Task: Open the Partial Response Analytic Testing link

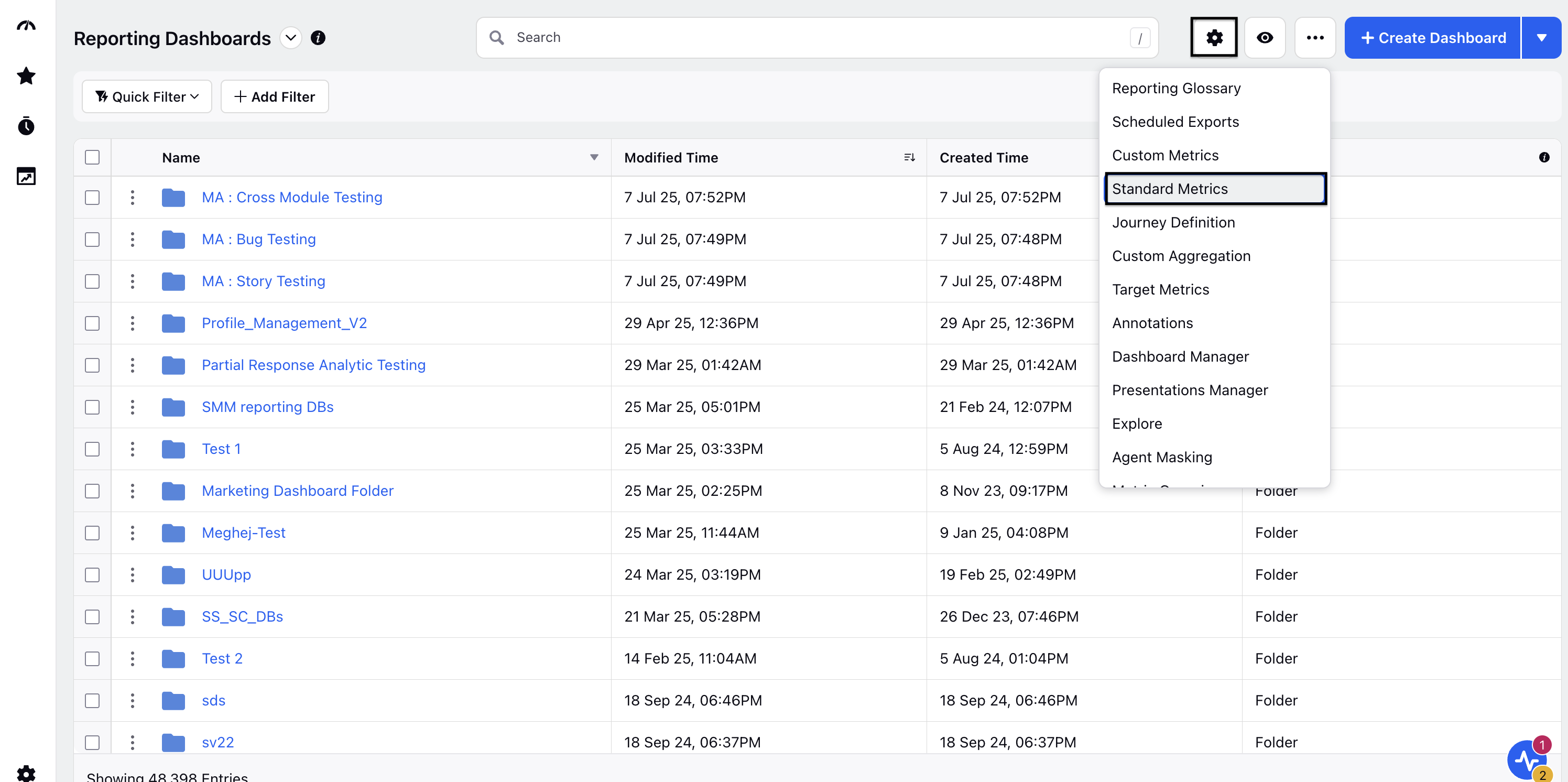Action: 313,365
